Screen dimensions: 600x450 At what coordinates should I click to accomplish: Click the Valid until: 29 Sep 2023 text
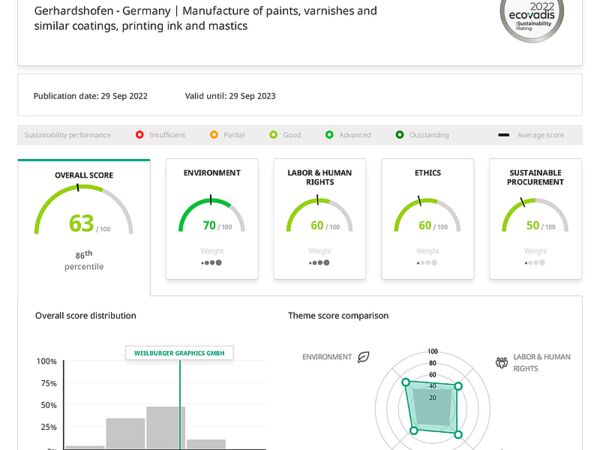(230, 96)
